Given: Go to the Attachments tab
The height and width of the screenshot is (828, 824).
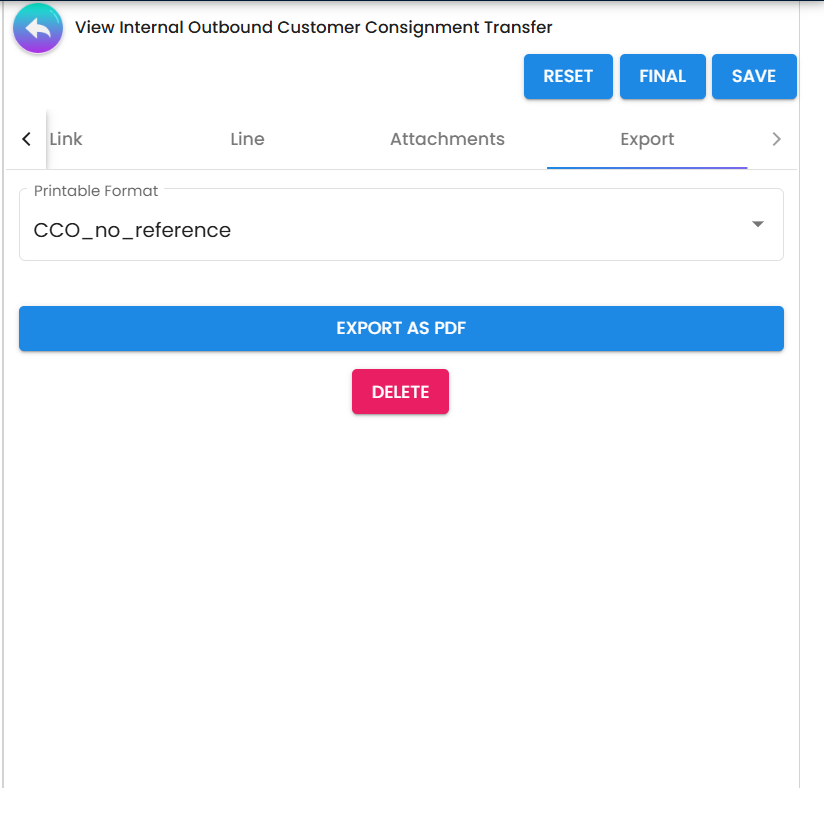Looking at the screenshot, I should [447, 140].
